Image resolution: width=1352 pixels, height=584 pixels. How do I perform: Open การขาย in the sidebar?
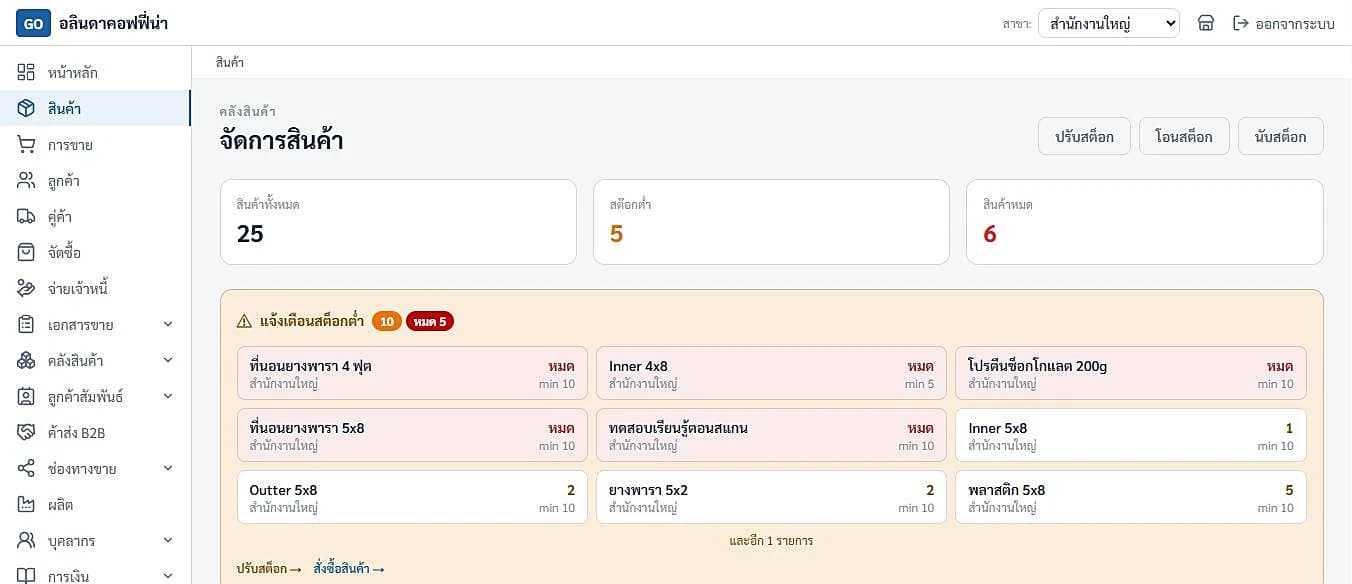coord(95,145)
